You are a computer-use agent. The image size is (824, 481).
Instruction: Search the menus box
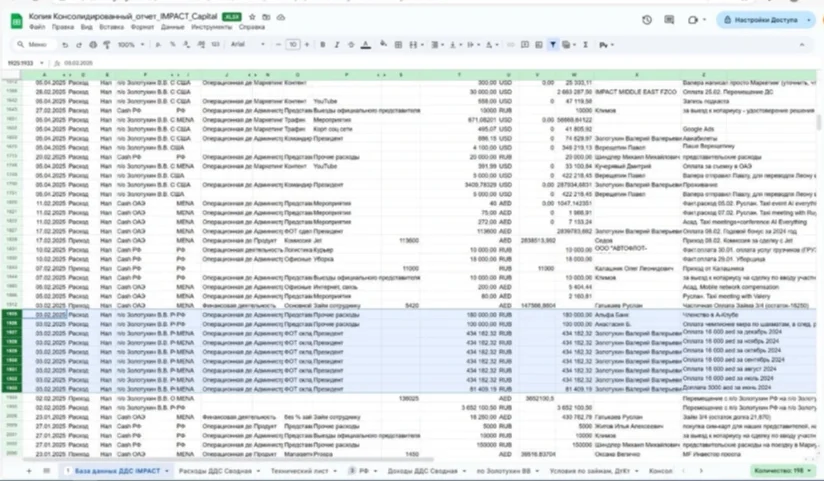click(x=34, y=45)
